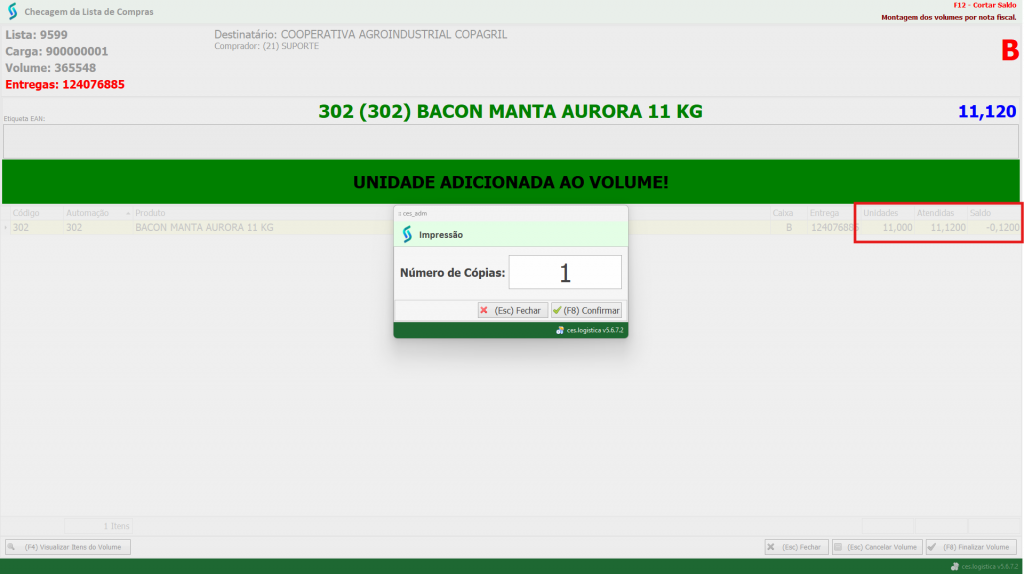Click the Caixa cell B in the table row
1024x574 pixels.
click(x=789, y=227)
